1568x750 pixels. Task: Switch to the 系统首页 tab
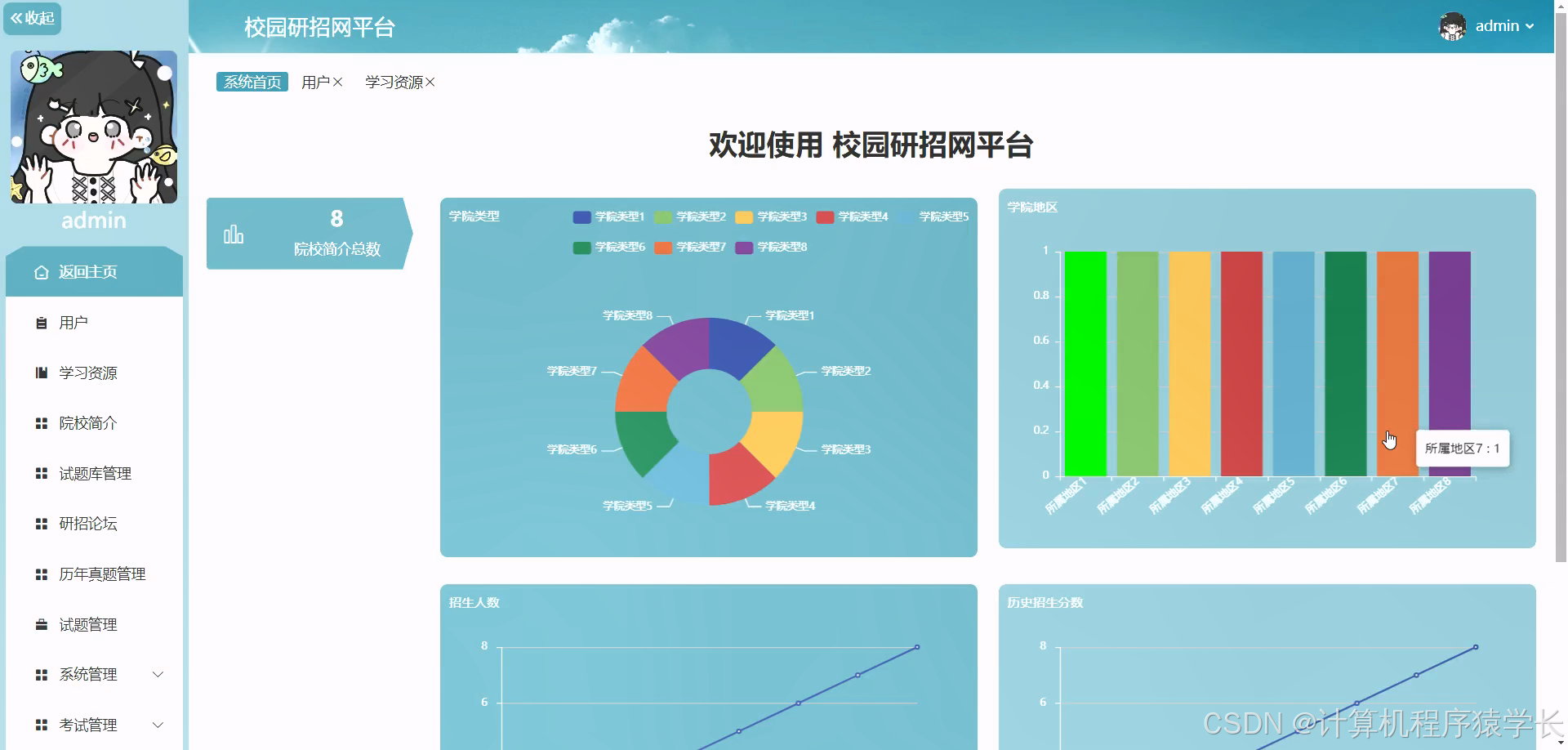pos(251,81)
